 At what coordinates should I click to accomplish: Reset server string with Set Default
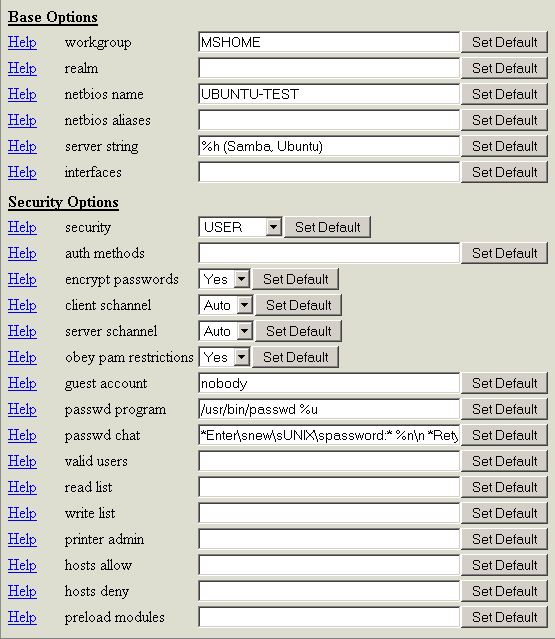(x=504, y=146)
